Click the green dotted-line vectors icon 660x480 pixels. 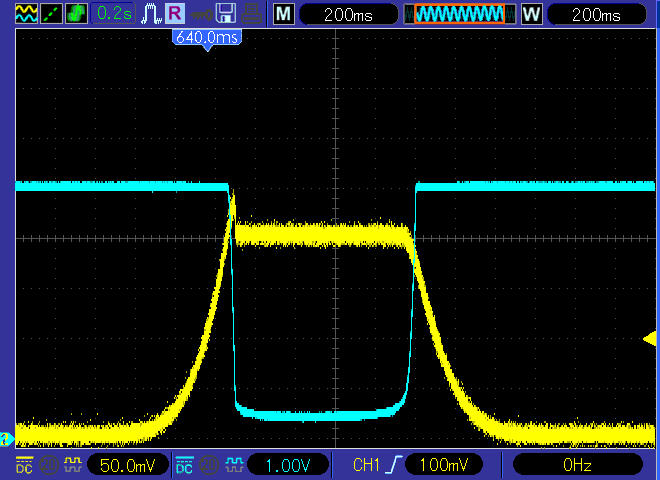tap(51, 13)
